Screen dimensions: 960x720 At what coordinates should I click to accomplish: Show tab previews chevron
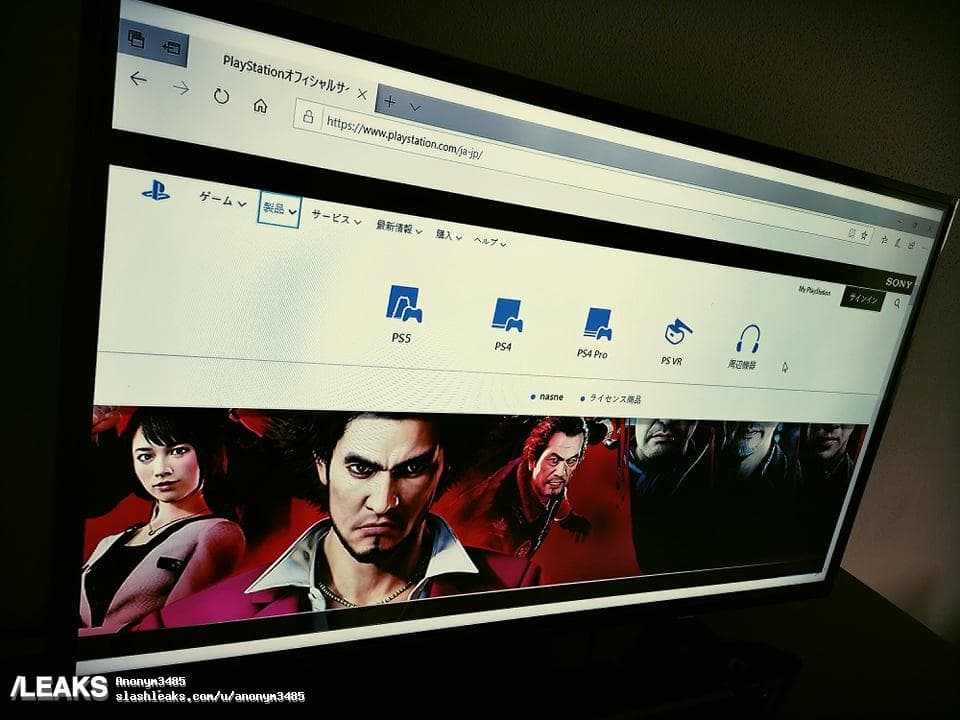(x=415, y=107)
